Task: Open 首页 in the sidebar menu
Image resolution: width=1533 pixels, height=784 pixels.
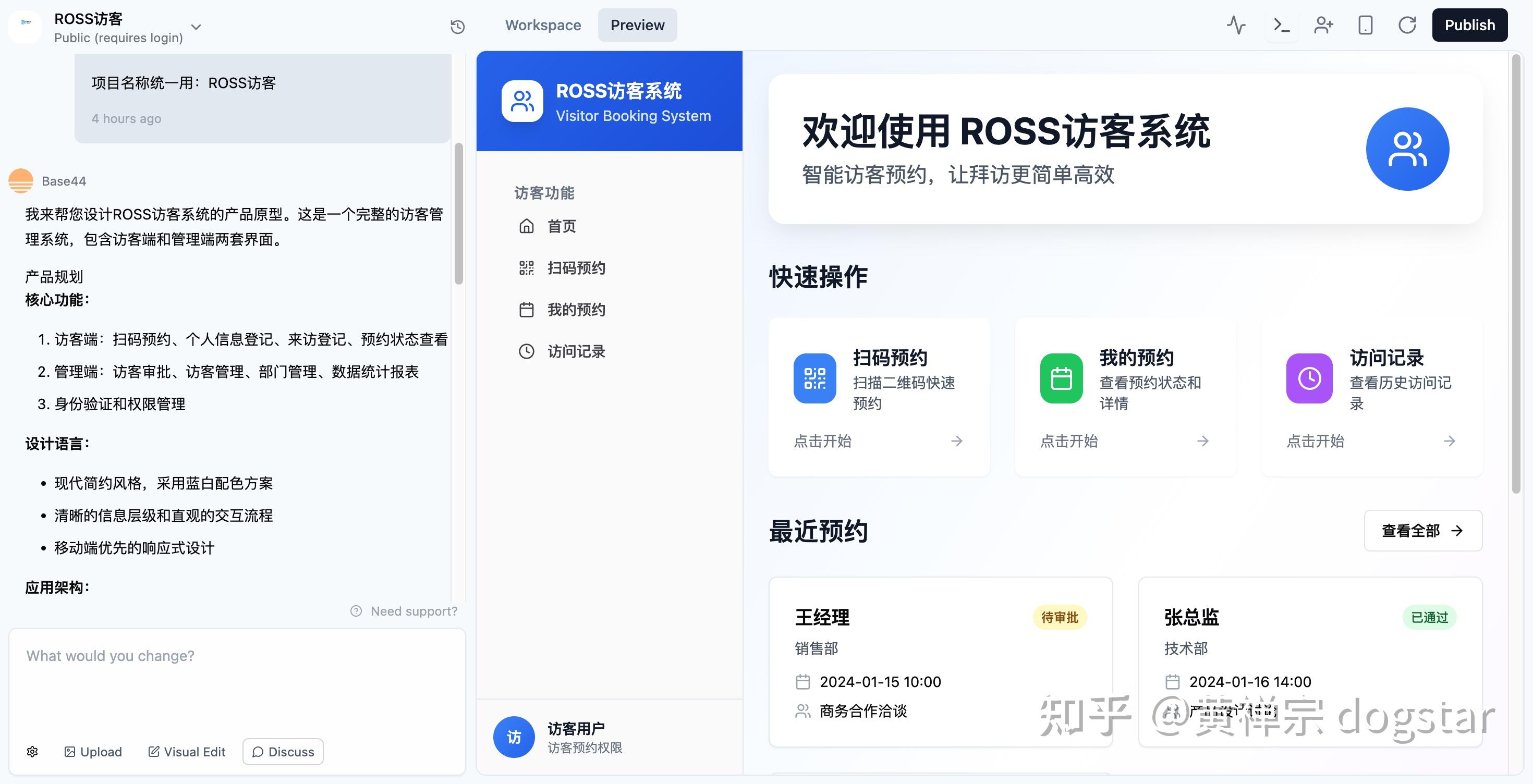Action: tap(610, 226)
